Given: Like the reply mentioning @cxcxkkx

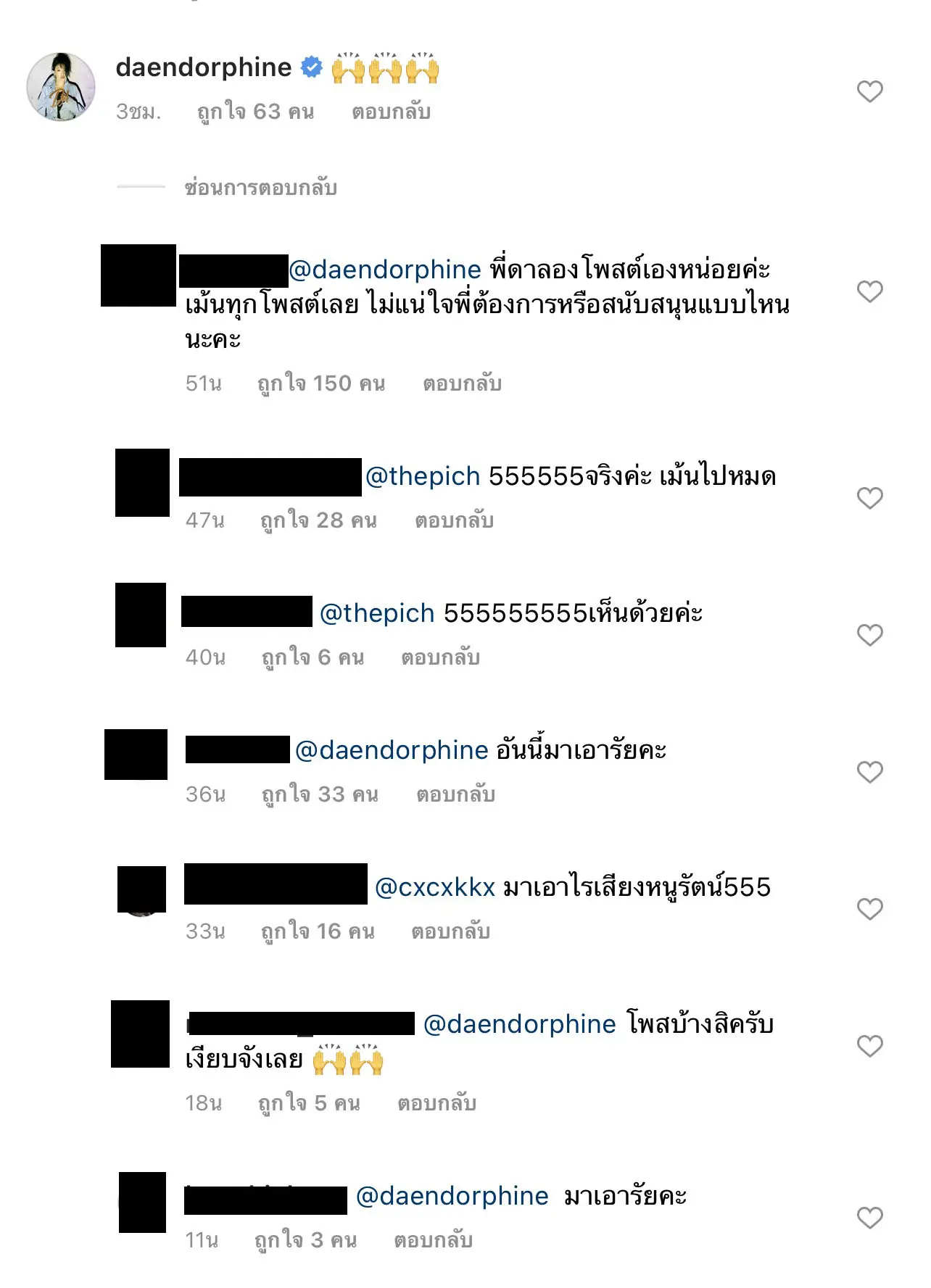Looking at the screenshot, I should point(869,909).
